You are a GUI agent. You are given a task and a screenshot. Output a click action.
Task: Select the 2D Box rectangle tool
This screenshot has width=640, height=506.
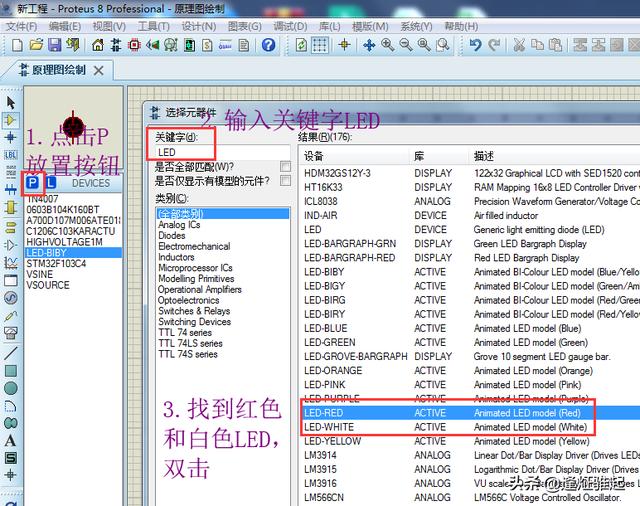[11, 371]
